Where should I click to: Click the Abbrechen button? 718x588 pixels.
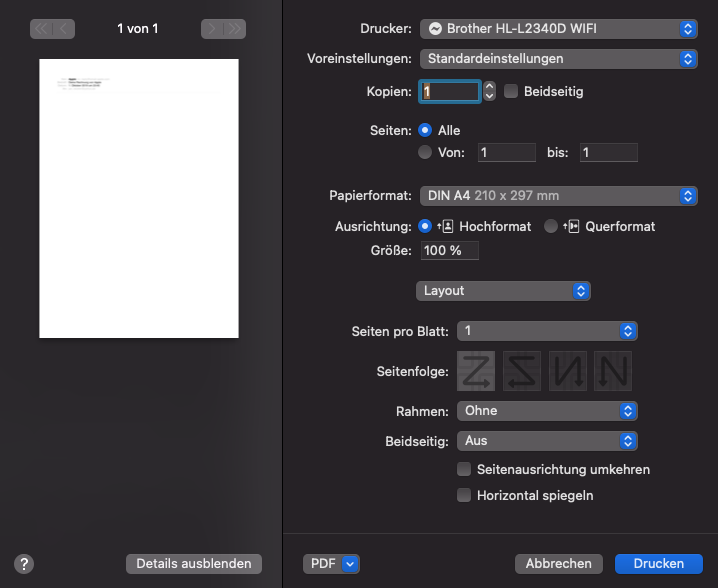[x=559, y=564]
